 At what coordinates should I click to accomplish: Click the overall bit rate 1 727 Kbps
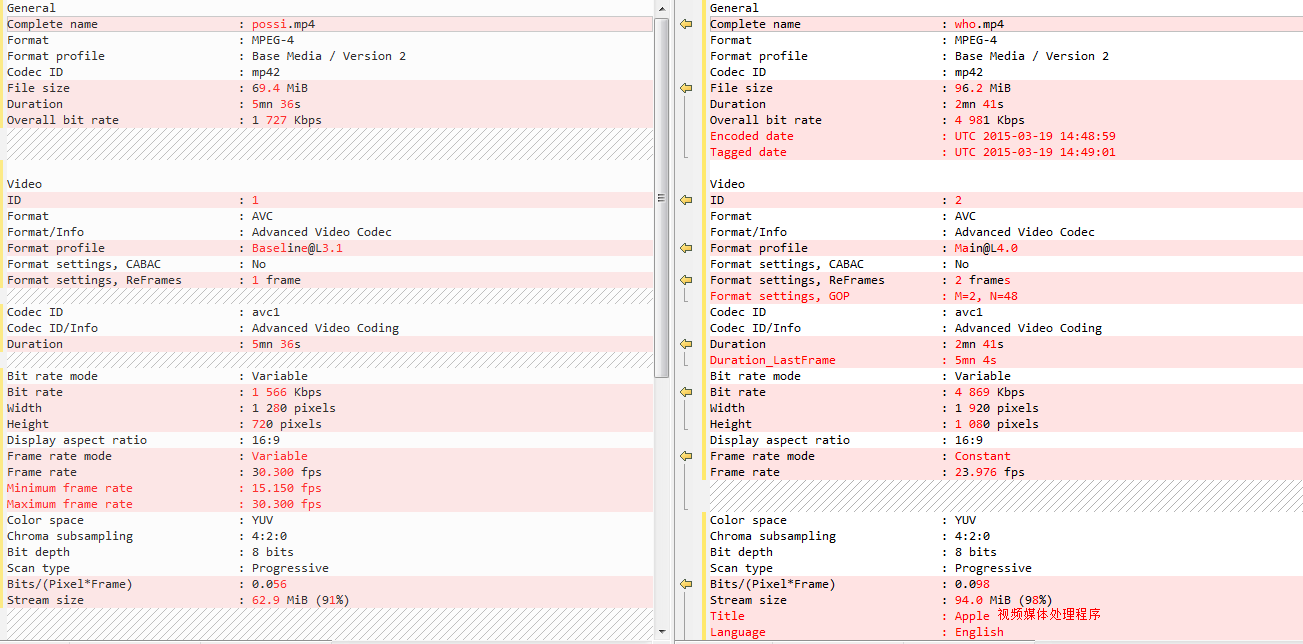(287, 120)
